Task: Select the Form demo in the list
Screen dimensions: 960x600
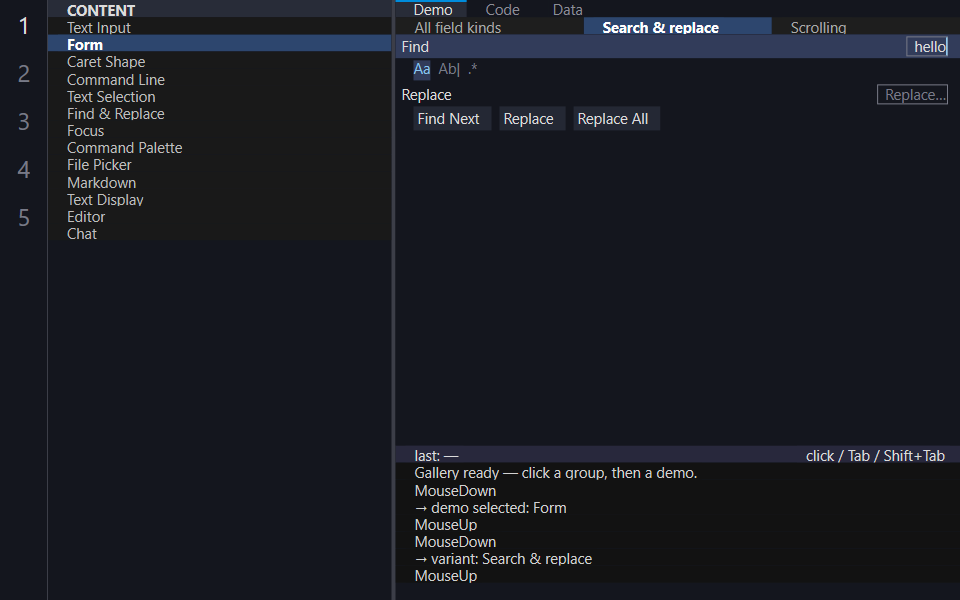Action: click(x=219, y=45)
